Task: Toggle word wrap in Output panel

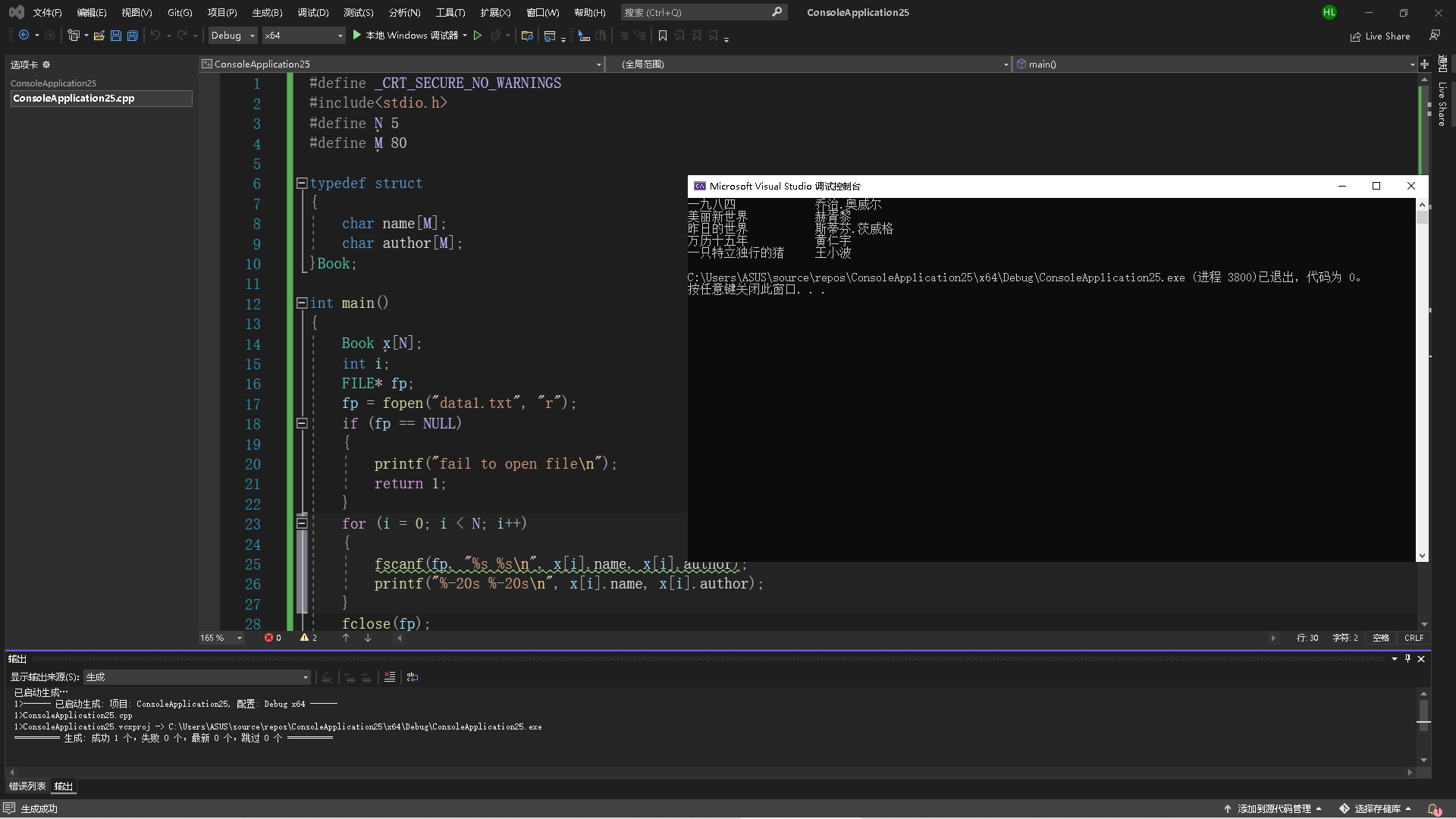Action: (413, 677)
